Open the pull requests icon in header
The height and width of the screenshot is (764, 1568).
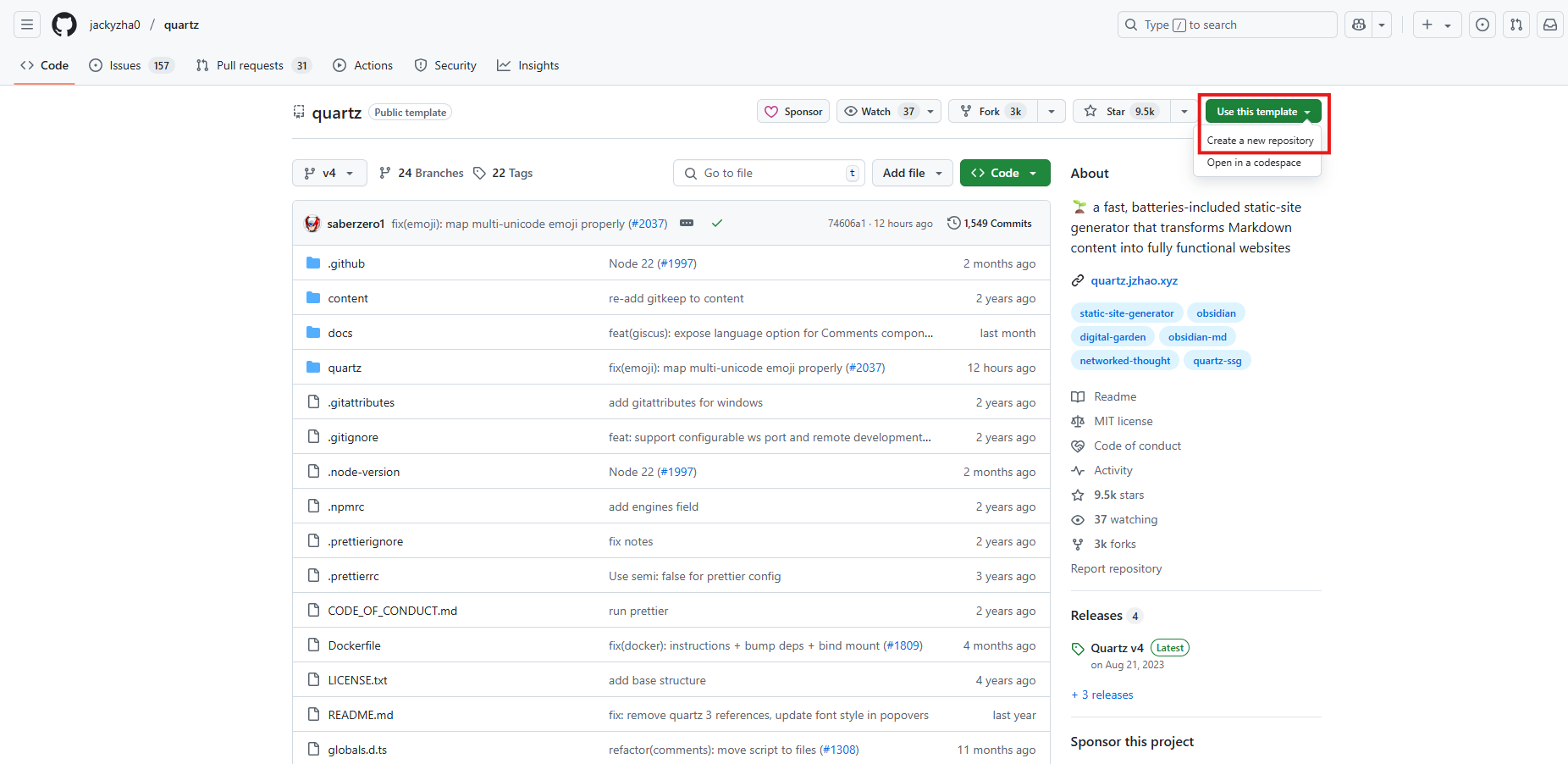(x=1516, y=25)
